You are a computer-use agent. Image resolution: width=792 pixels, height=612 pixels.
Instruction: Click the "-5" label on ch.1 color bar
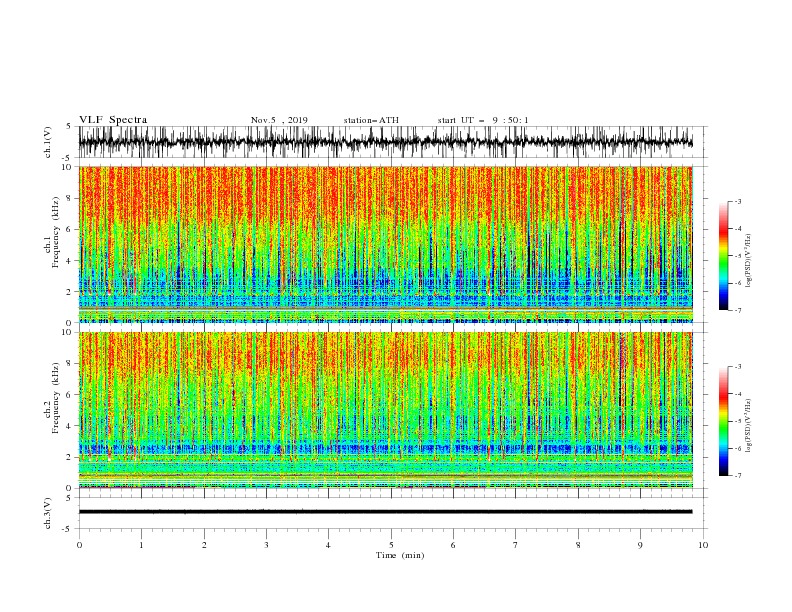click(738, 256)
